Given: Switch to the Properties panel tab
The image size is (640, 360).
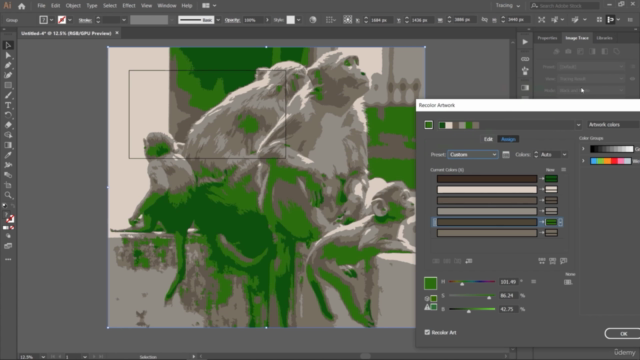Looking at the screenshot, I should pos(547,38).
